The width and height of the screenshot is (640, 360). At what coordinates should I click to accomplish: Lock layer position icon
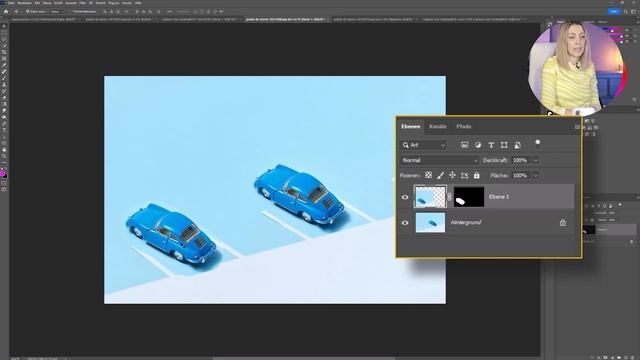point(452,176)
